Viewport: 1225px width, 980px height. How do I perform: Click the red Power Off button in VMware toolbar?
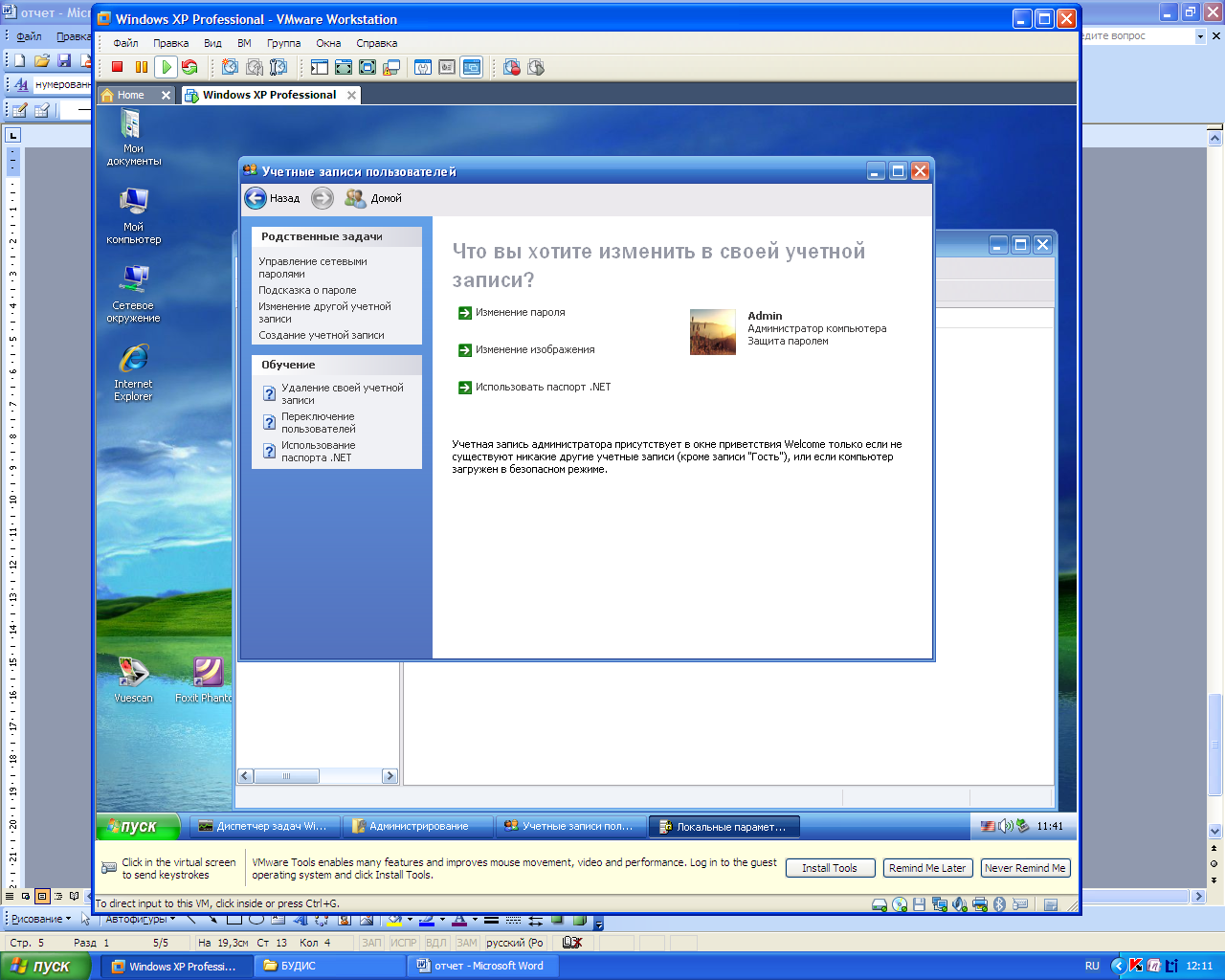pyautogui.click(x=118, y=67)
